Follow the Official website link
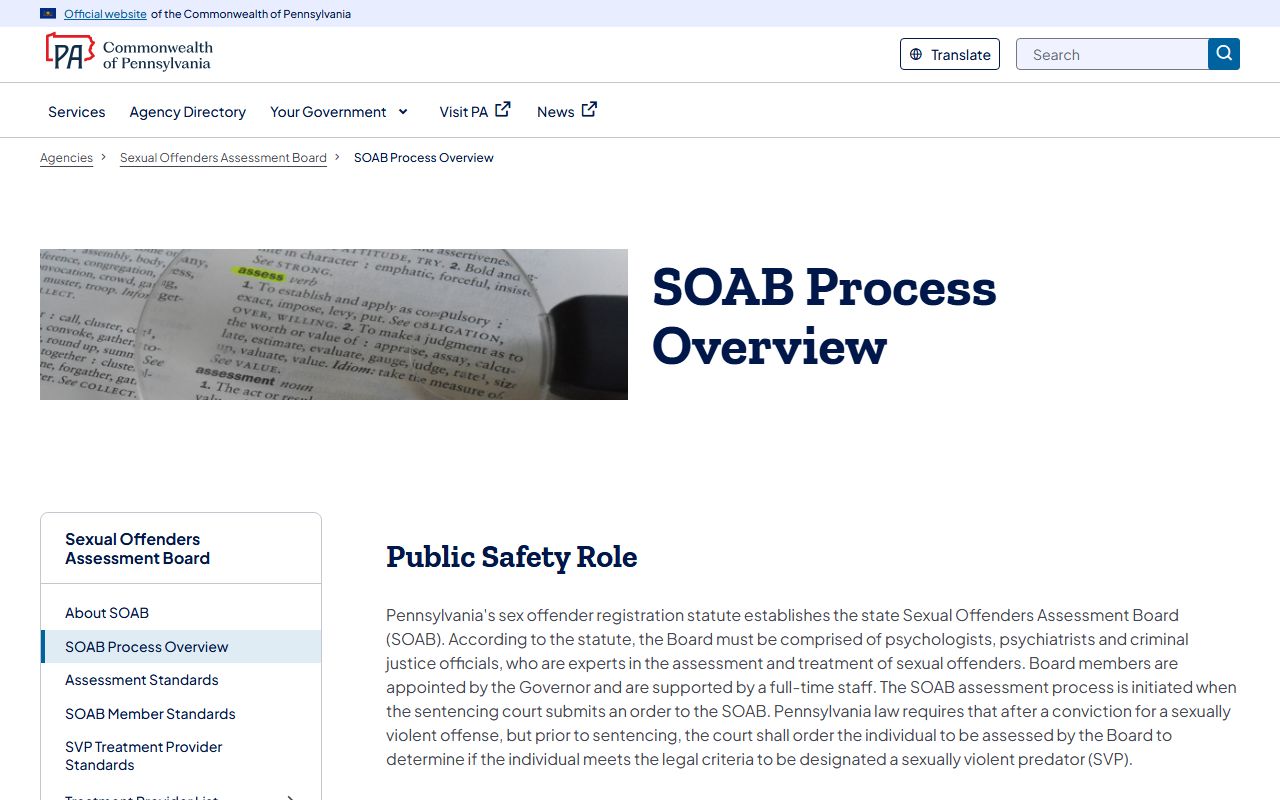1280x800 pixels. coord(105,14)
